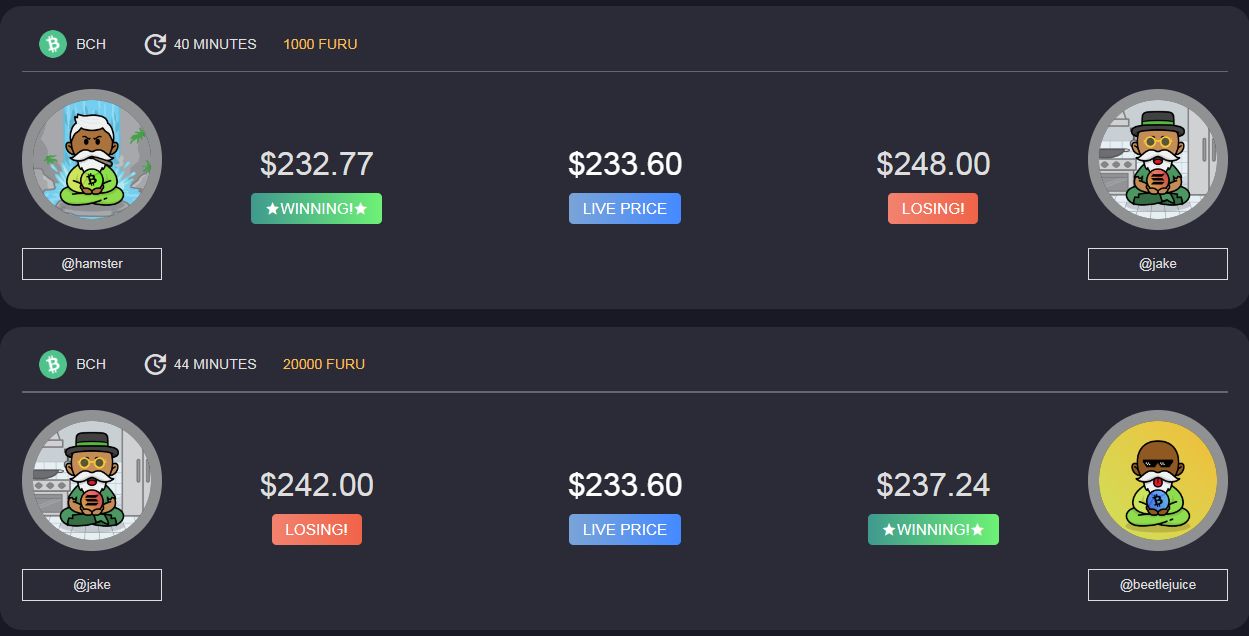Viewport: 1249px width, 636px height.
Task: Open jake's avatar in the second card
Action: click(92, 481)
